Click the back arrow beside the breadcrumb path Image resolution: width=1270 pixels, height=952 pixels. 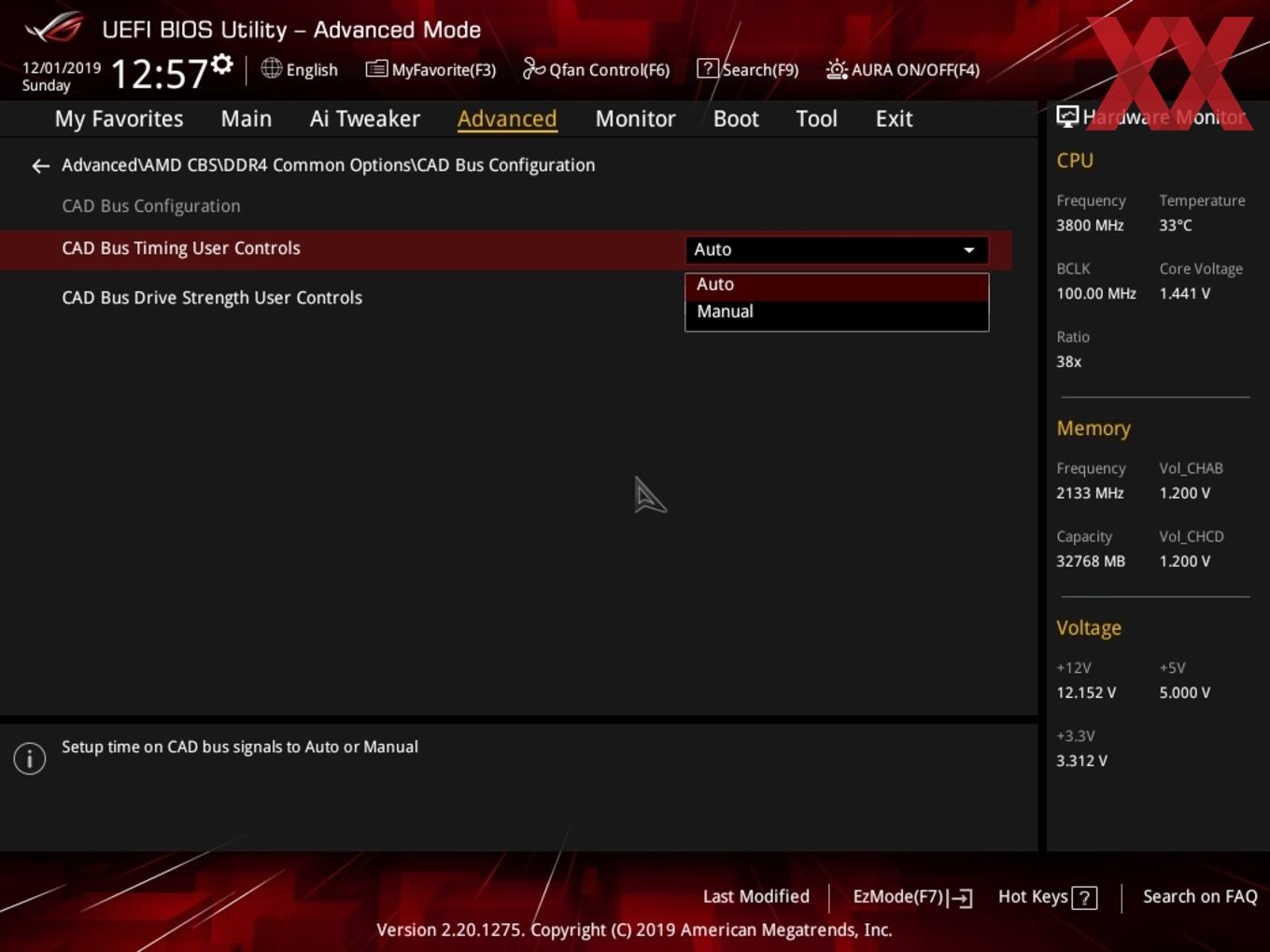click(40, 166)
